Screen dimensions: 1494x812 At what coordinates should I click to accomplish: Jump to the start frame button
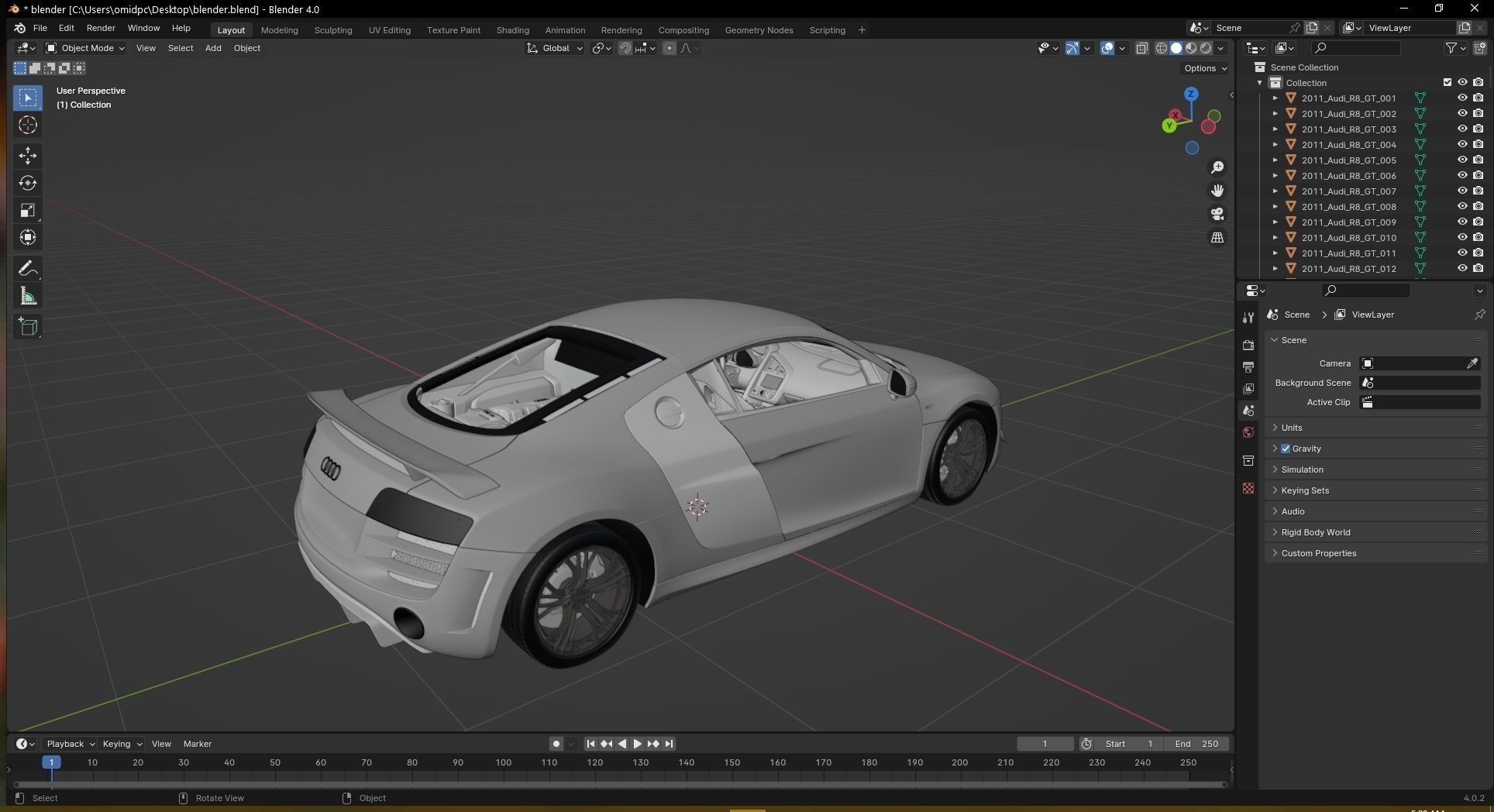tap(590, 744)
